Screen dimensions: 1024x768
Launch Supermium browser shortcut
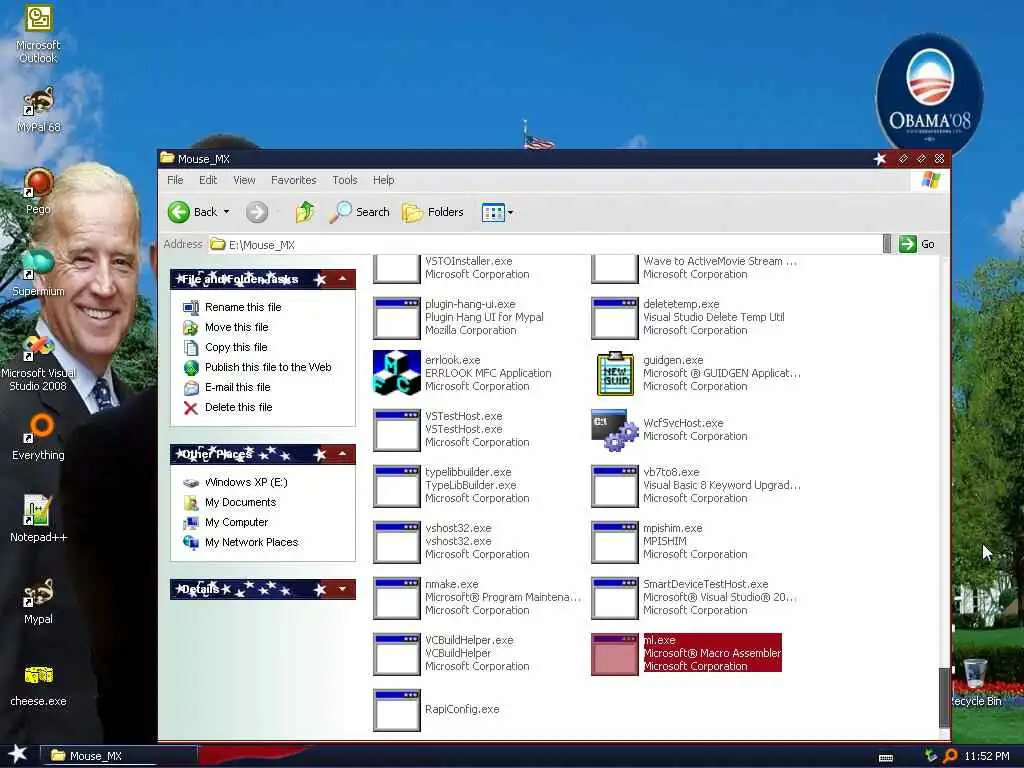pos(38,274)
